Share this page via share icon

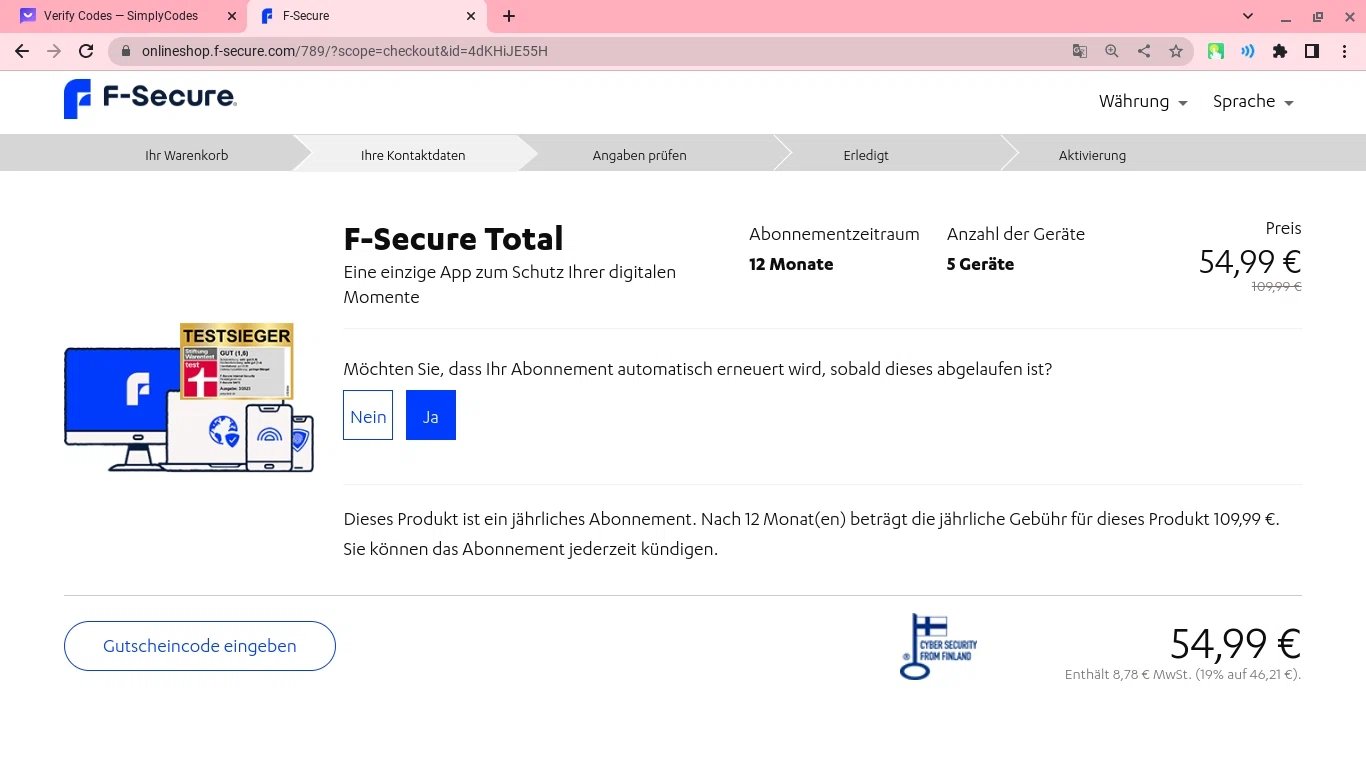point(1144,51)
